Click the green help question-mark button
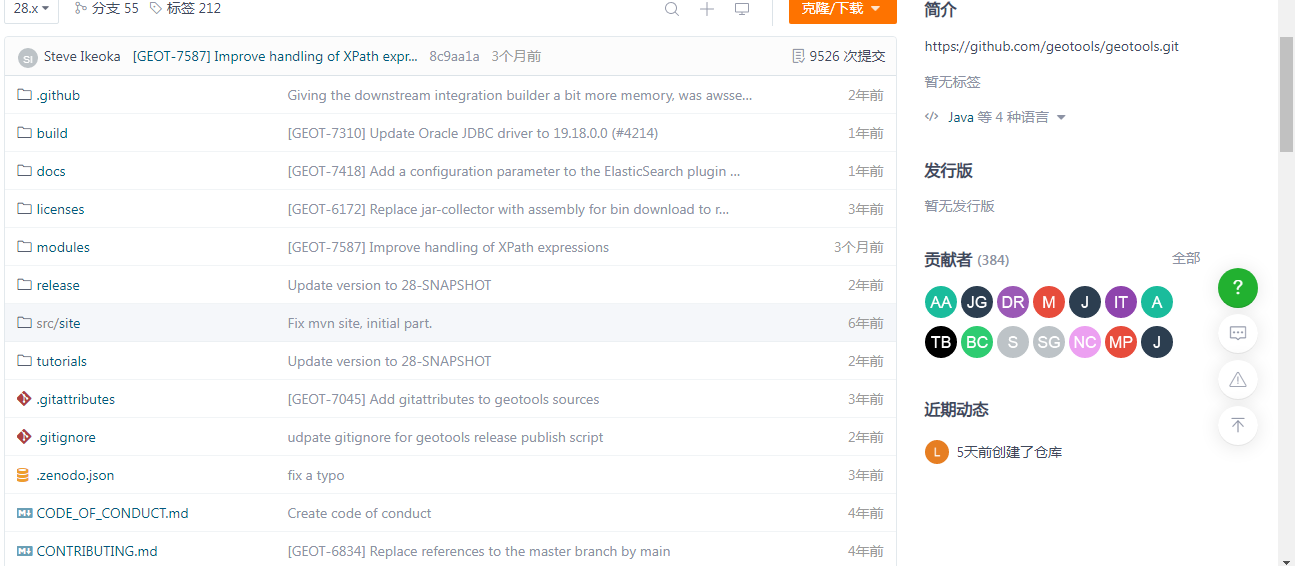The height and width of the screenshot is (566, 1295). (x=1238, y=288)
